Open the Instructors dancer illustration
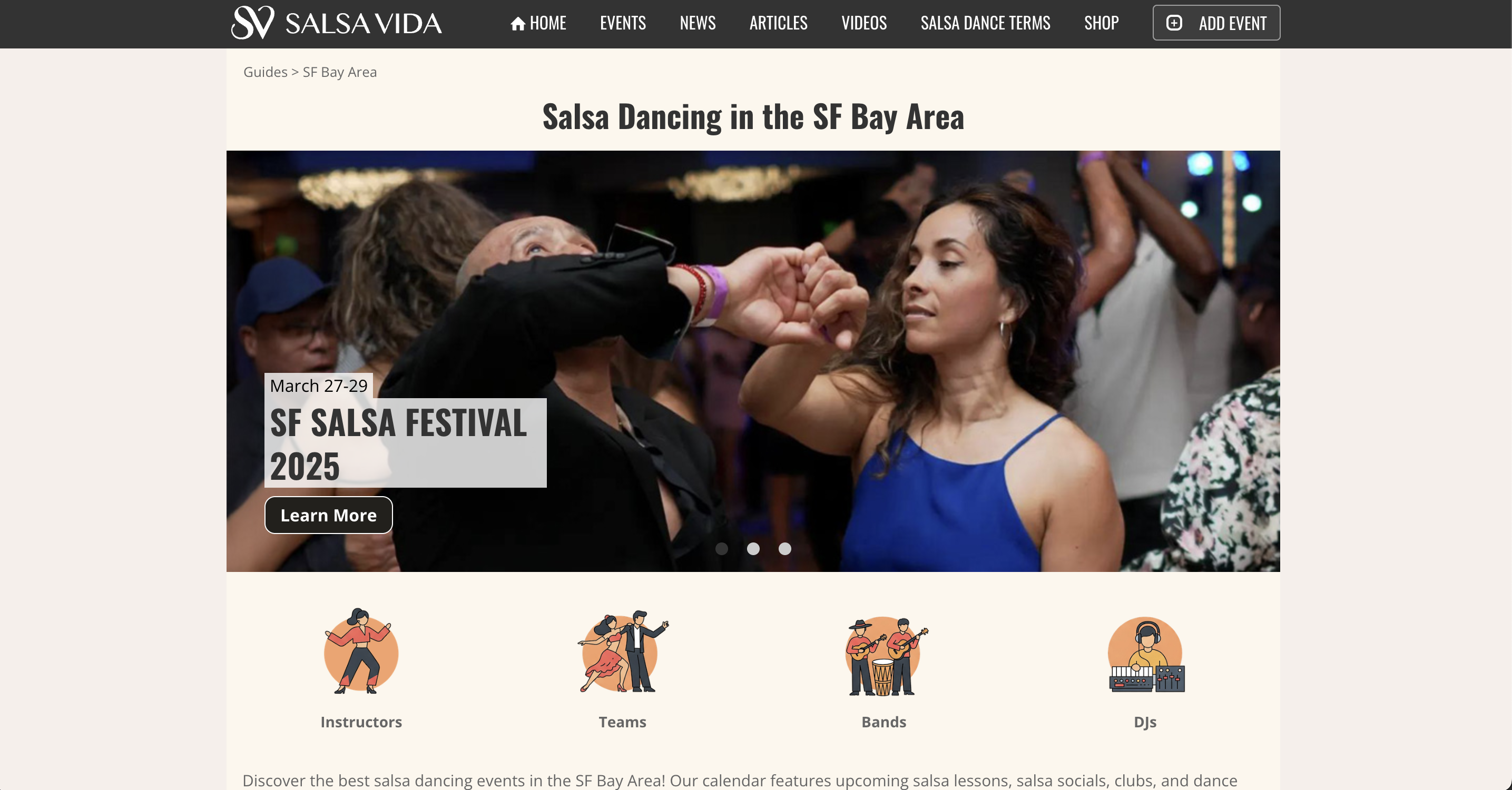 (361, 651)
